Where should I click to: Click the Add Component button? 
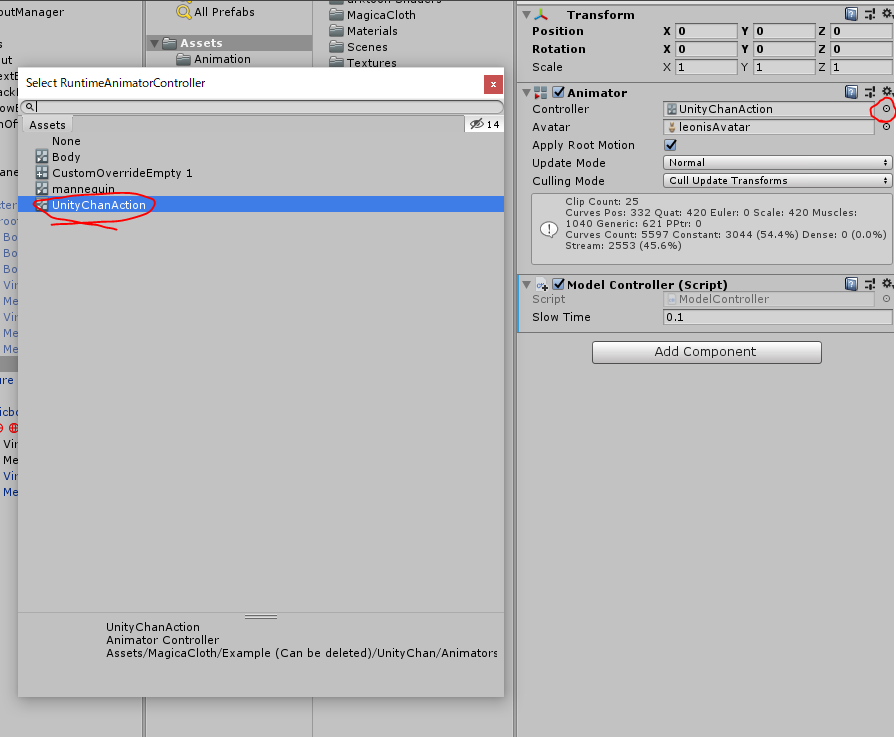[x=707, y=352]
